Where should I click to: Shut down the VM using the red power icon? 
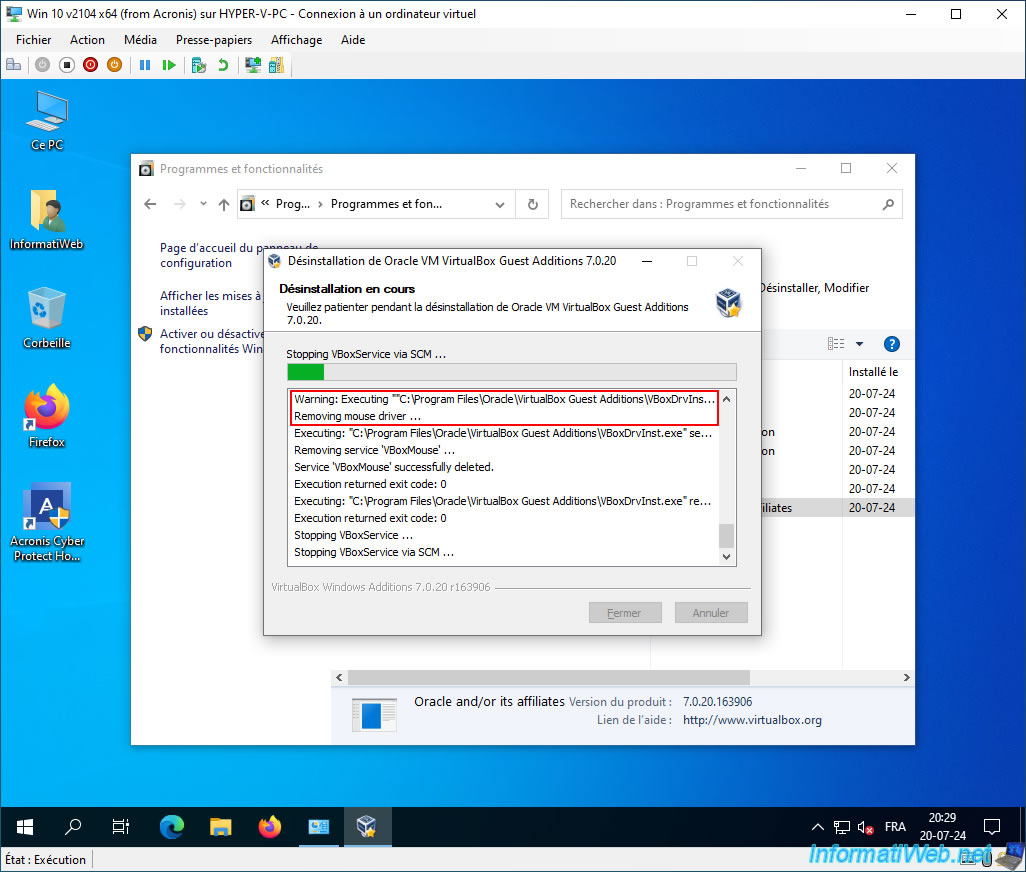click(90, 65)
